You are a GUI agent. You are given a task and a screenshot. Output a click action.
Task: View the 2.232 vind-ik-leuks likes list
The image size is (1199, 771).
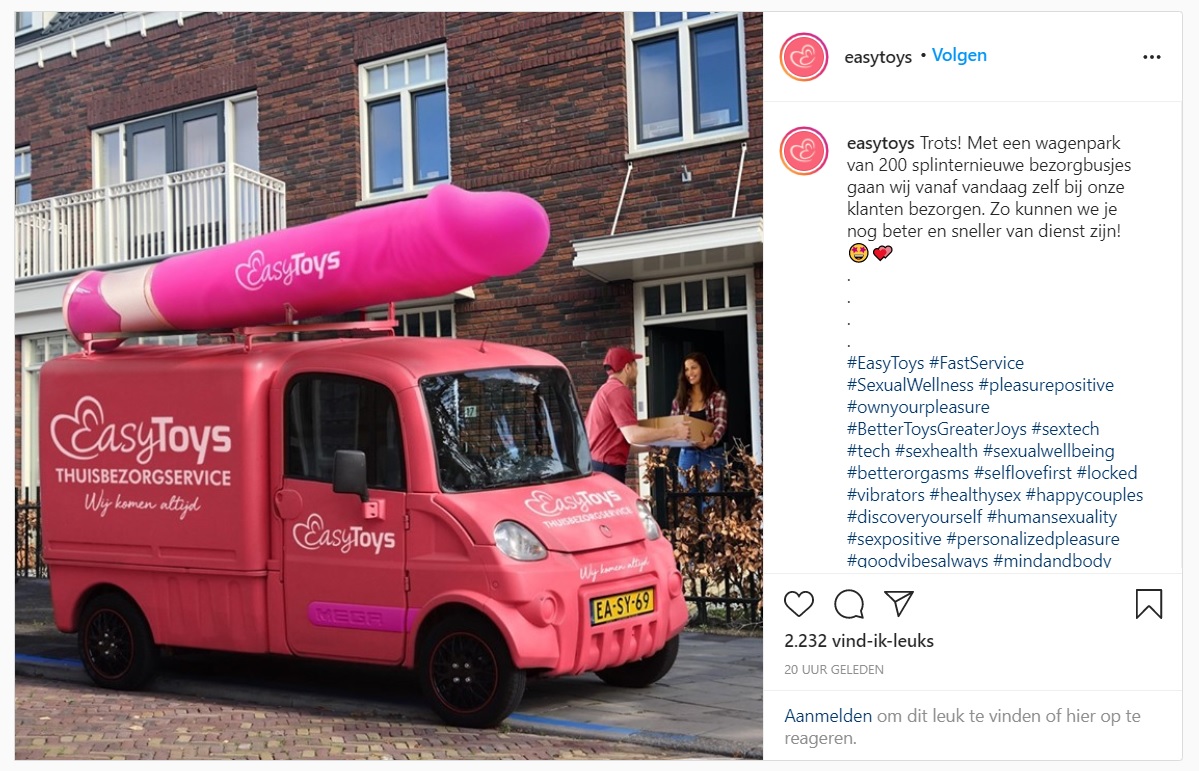tap(859, 641)
